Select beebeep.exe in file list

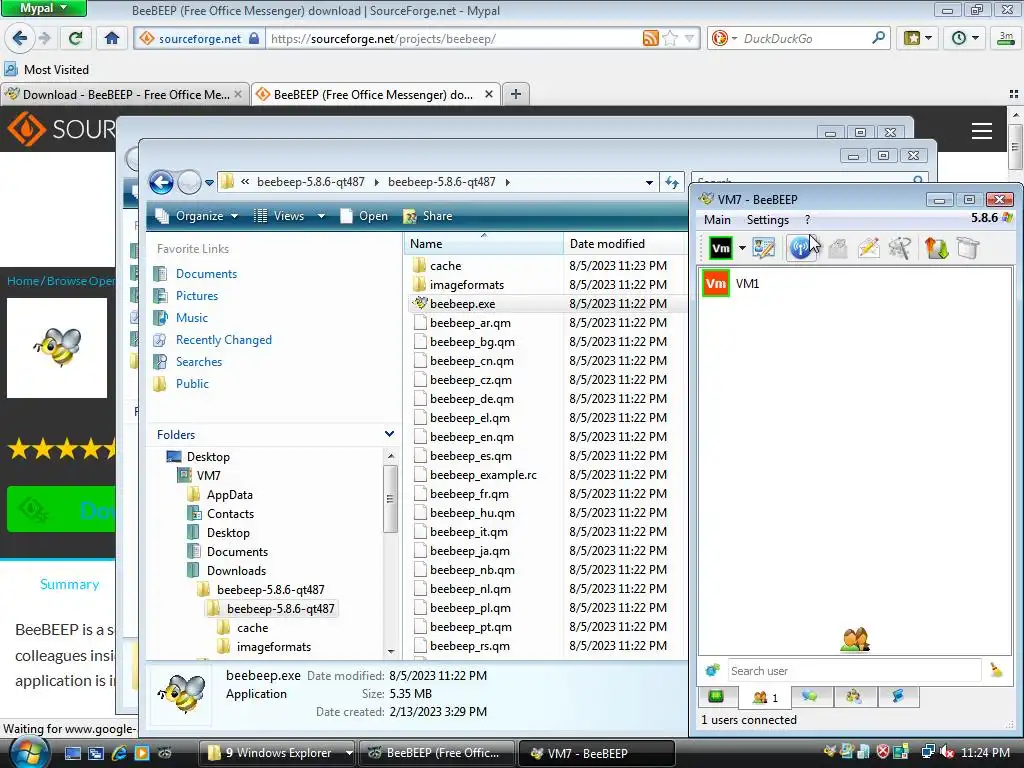(x=462, y=304)
